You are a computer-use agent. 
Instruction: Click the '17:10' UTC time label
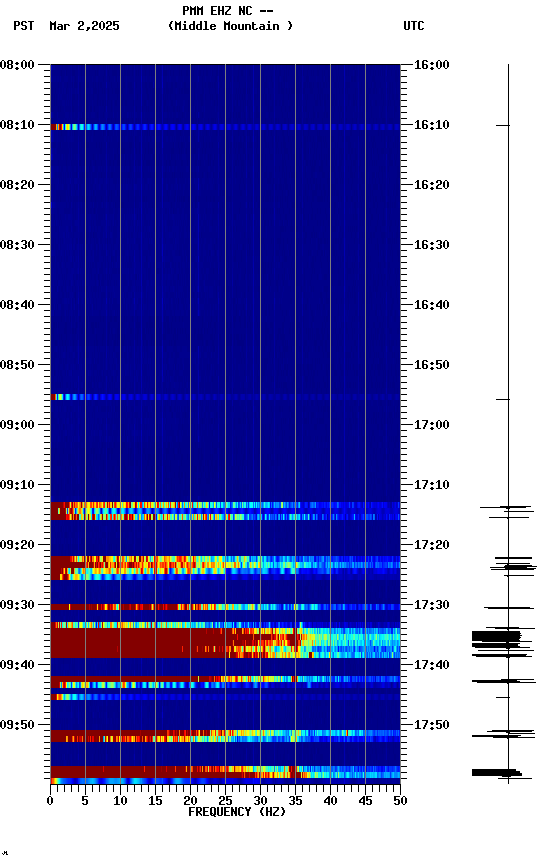point(432,485)
